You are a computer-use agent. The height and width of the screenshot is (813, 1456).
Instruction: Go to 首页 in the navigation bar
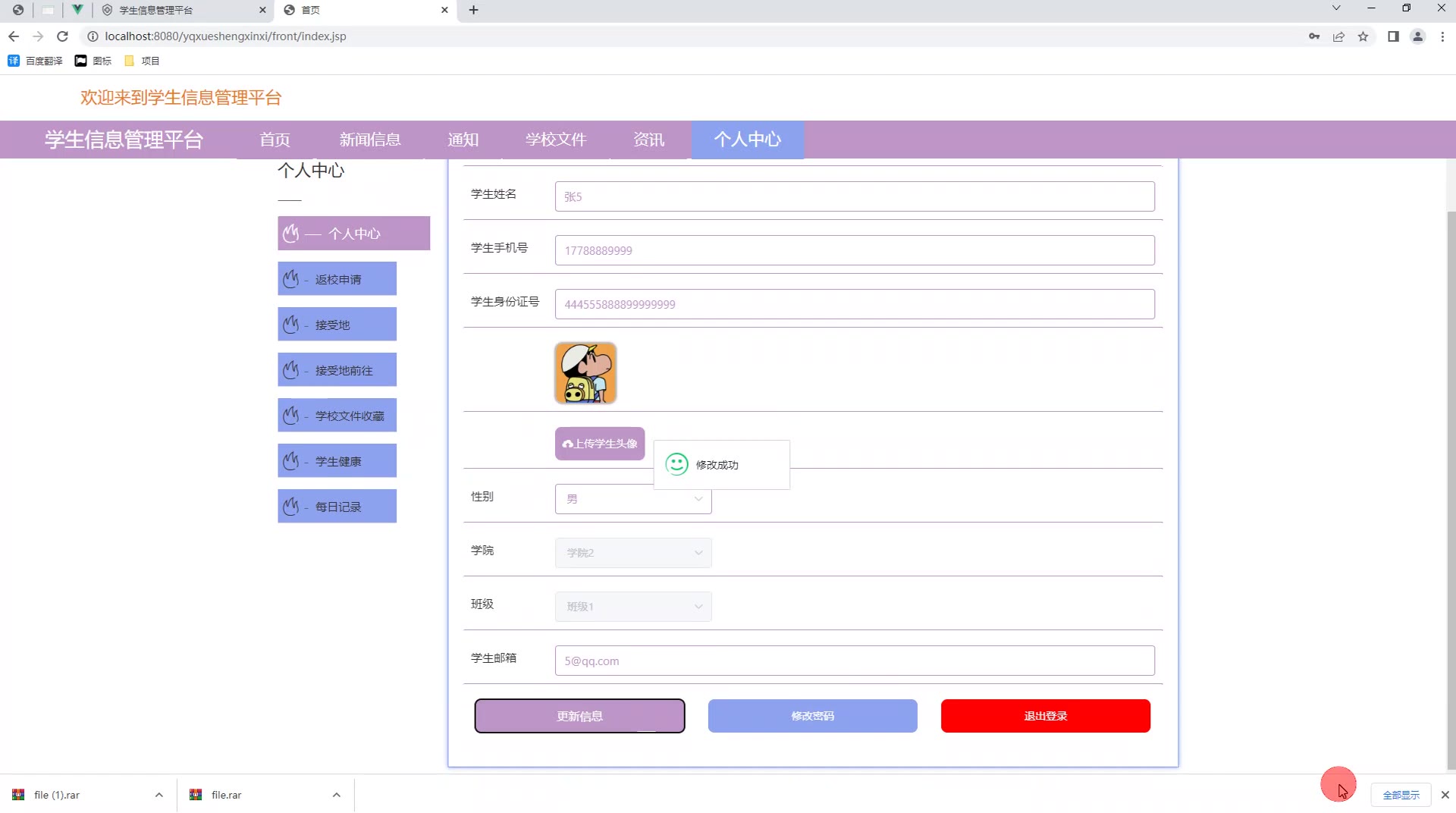(x=275, y=140)
